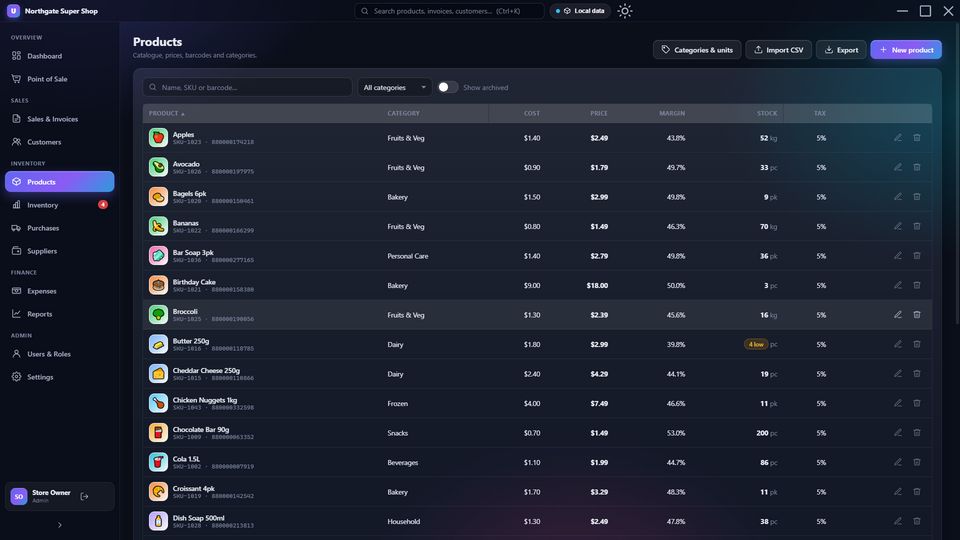Open the Settings page

(x=59, y=377)
